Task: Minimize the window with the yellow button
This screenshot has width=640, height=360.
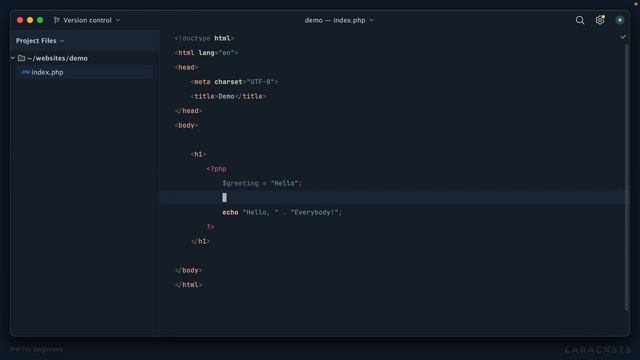Action: 30,20
